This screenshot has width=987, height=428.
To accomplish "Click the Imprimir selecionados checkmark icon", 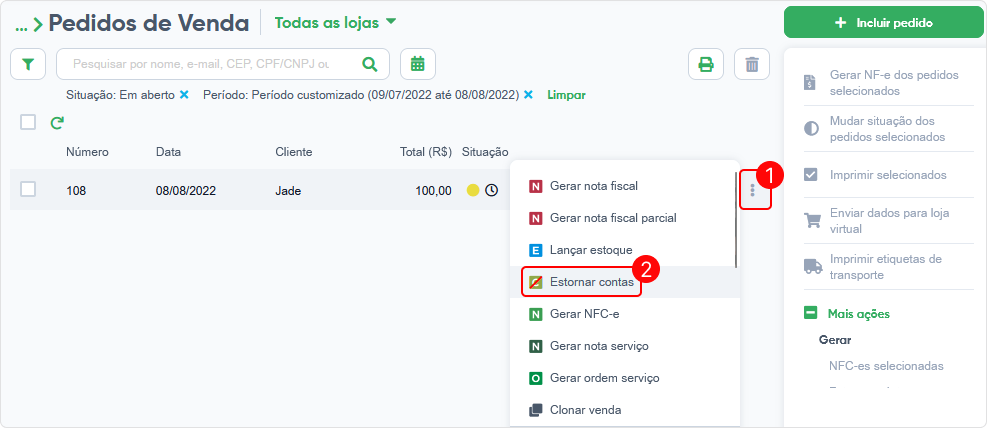I will point(811,174).
